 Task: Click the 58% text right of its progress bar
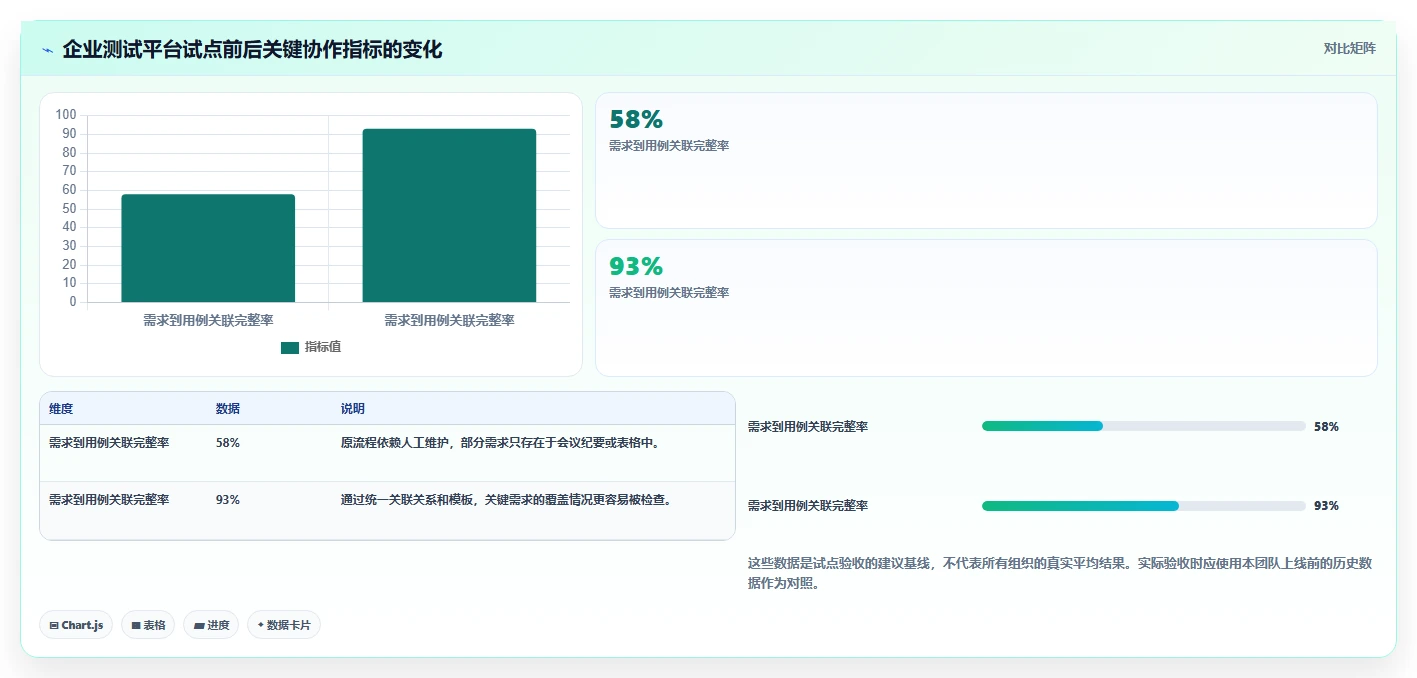pos(1326,427)
